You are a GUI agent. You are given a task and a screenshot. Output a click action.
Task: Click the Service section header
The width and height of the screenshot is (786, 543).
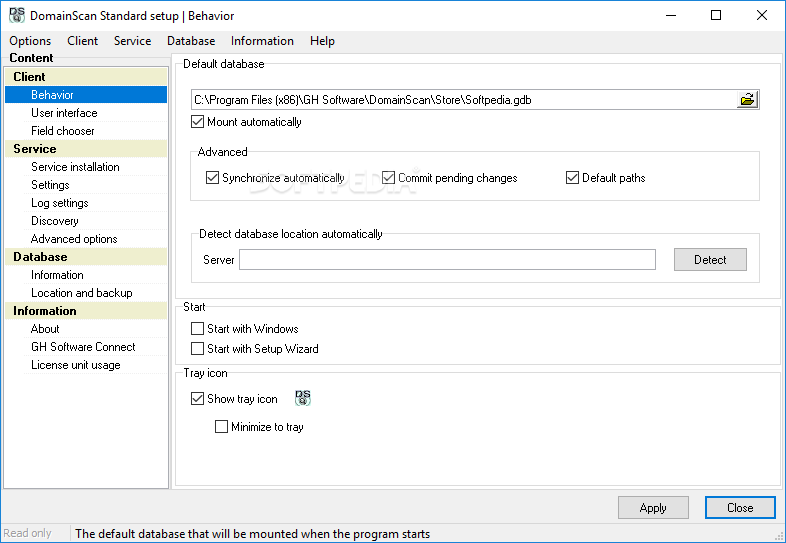[86, 149]
